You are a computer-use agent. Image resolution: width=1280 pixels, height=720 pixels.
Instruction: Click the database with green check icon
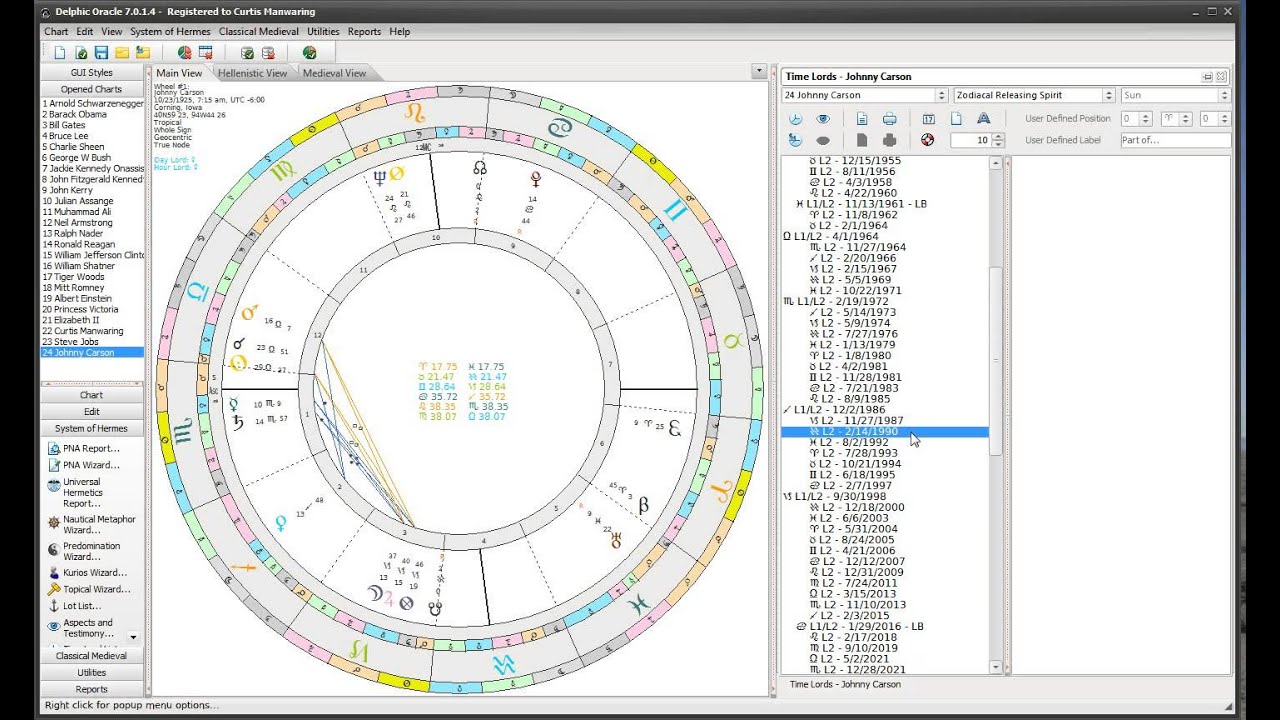tap(247, 52)
